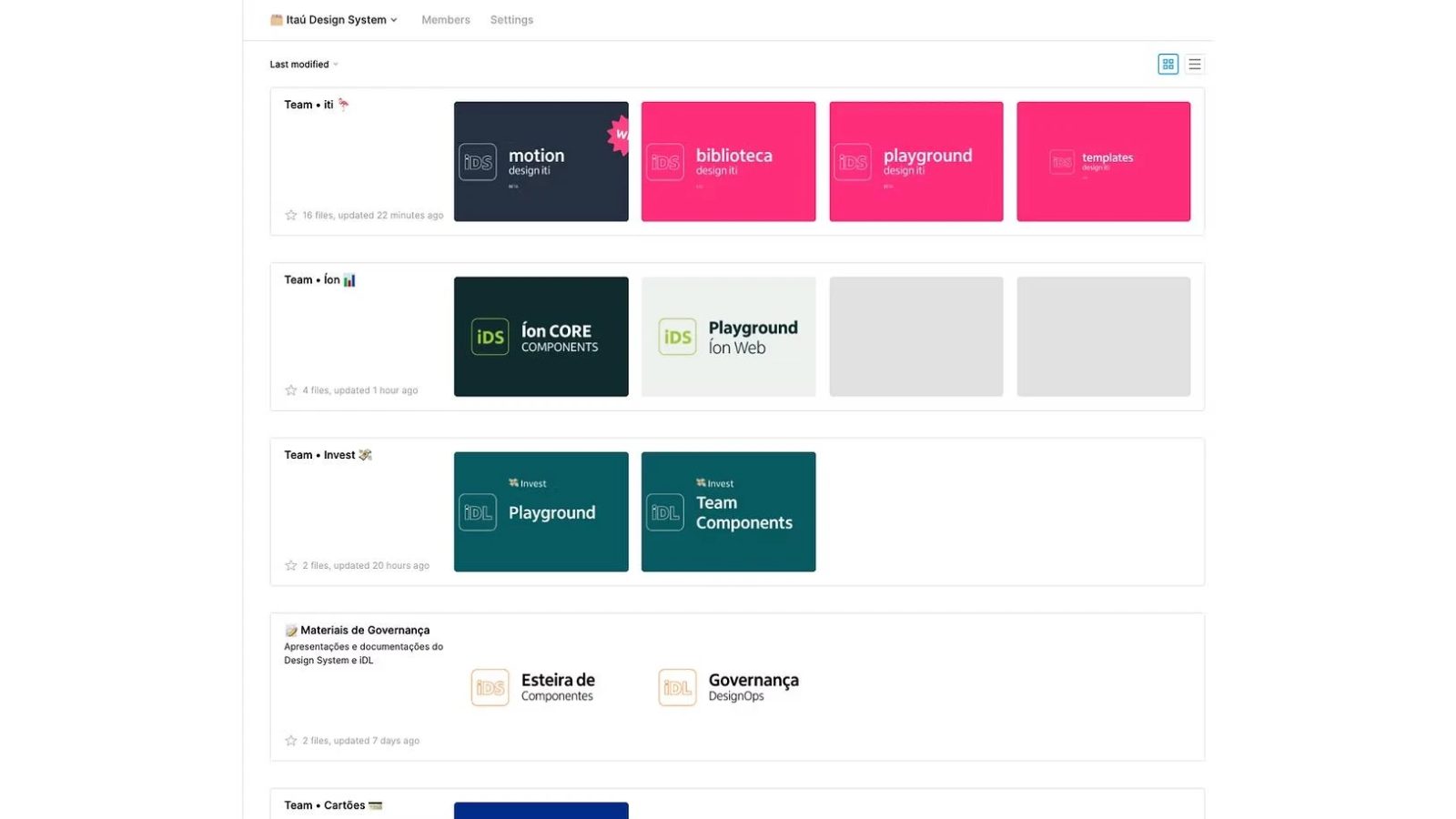This screenshot has width=1456, height=819.
Task: Open the Governança DesignOps file
Action: click(729, 687)
